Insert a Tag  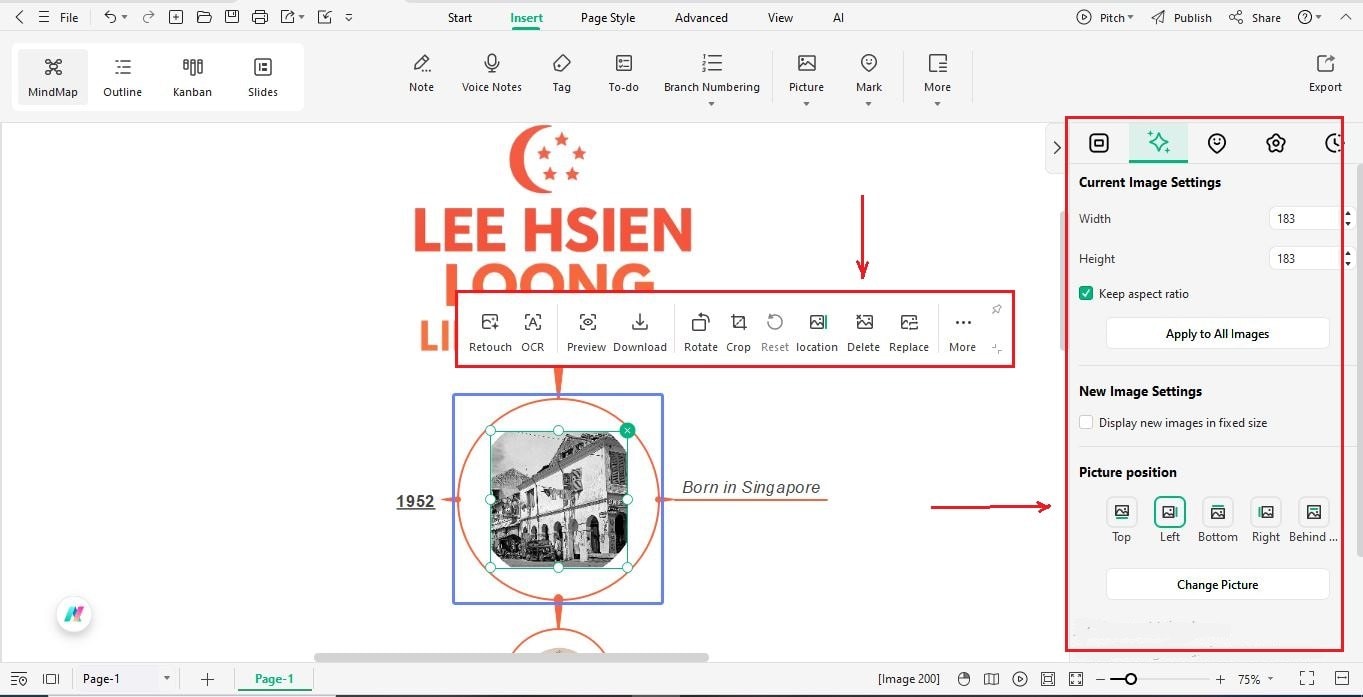coord(562,74)
